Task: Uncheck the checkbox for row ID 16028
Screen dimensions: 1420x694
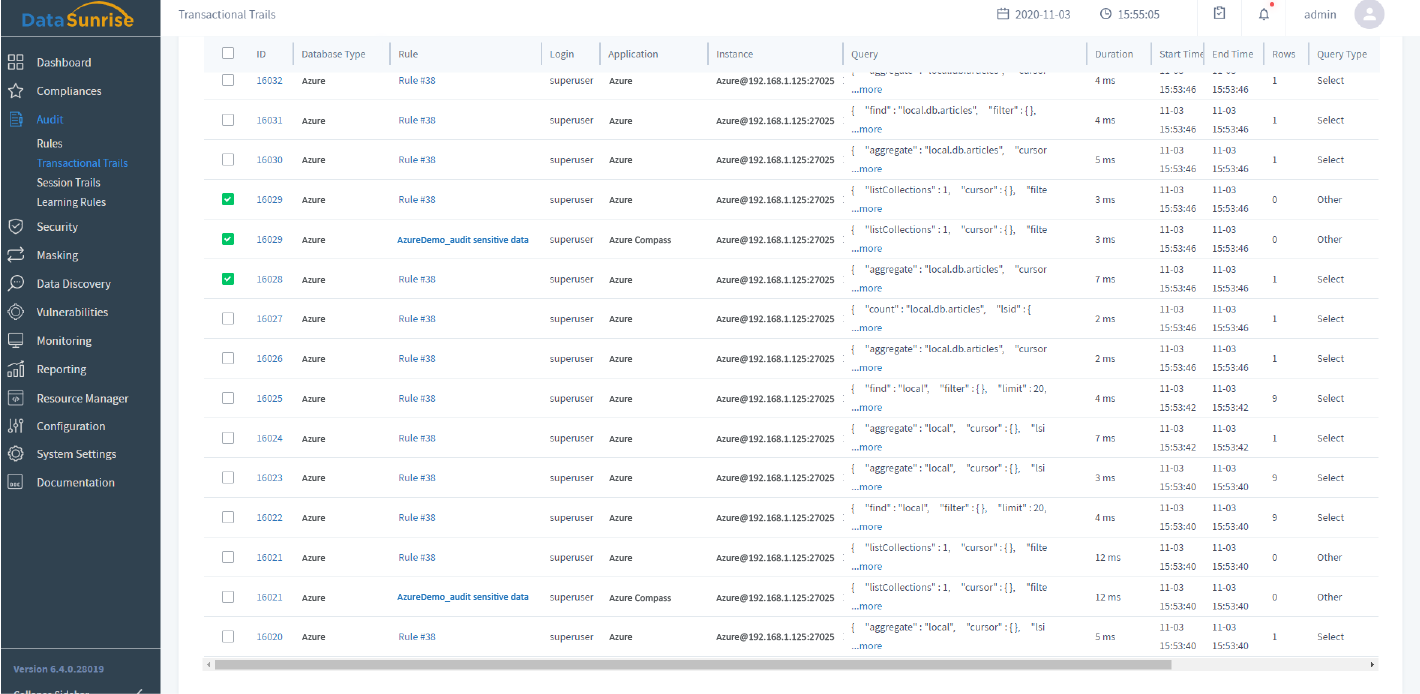Action: tap(228, 279)
